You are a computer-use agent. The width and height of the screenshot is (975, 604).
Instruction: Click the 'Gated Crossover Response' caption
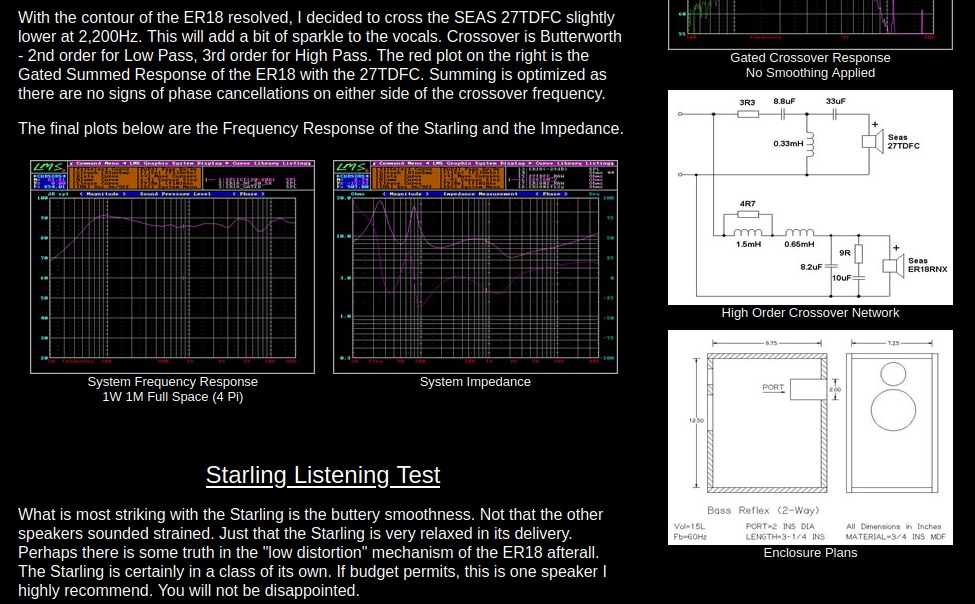coord(810,58)
